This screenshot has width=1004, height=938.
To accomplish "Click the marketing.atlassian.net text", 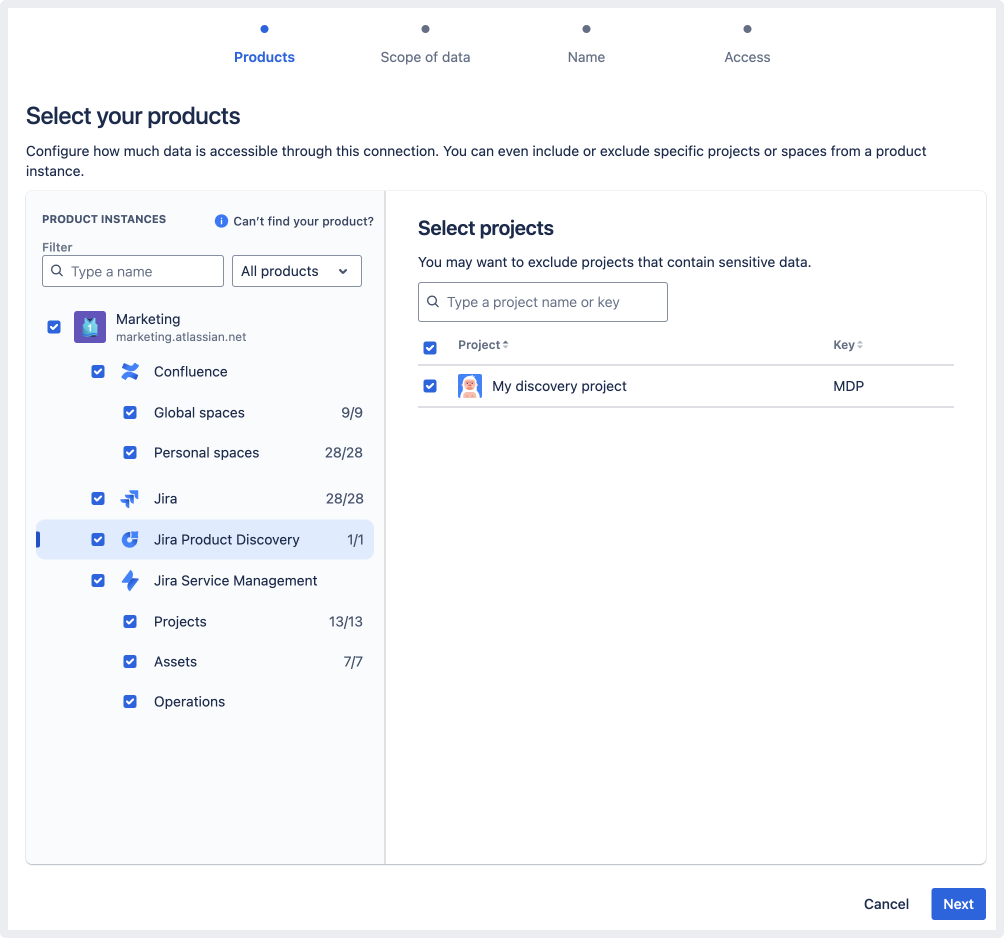I will click(x=181, y=337).
